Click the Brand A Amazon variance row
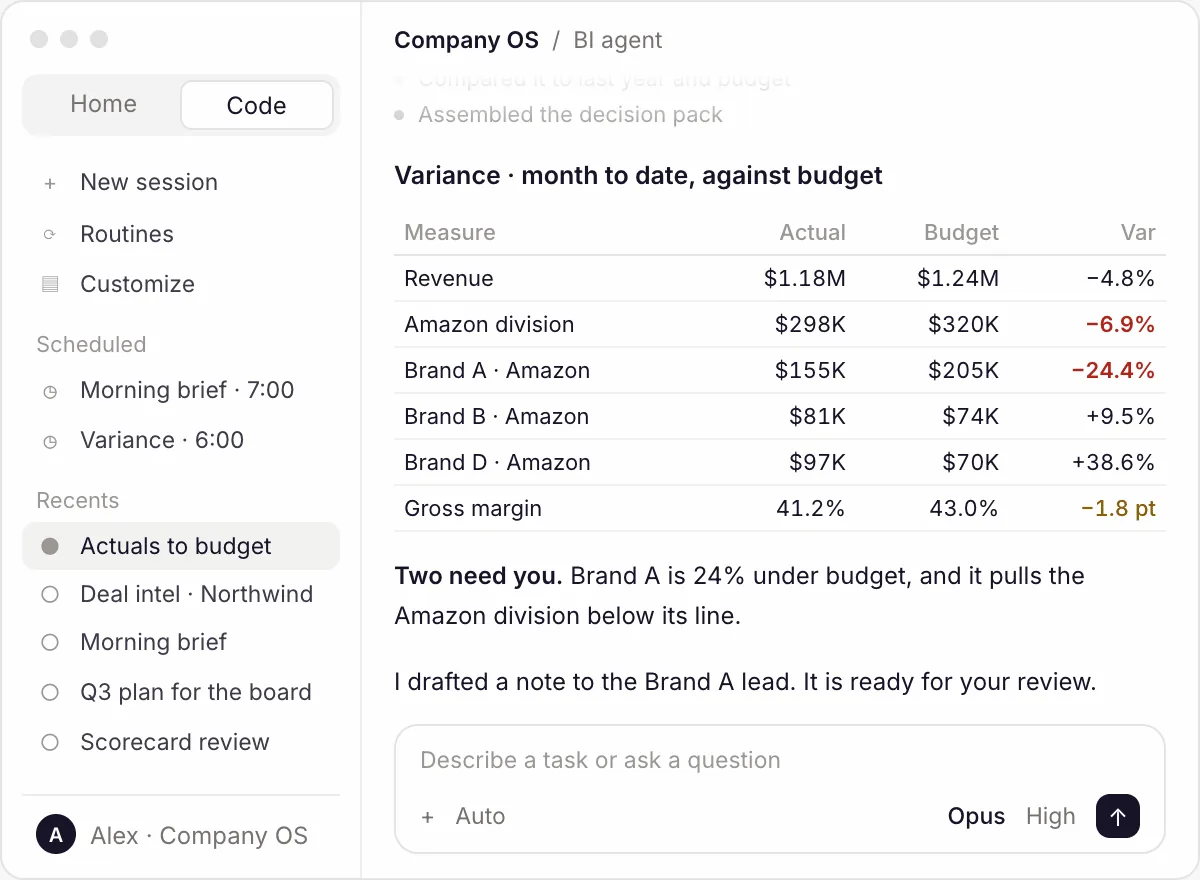Viewport: 1200px width, 880px height. pyautogui.click(x=780, y=370)
